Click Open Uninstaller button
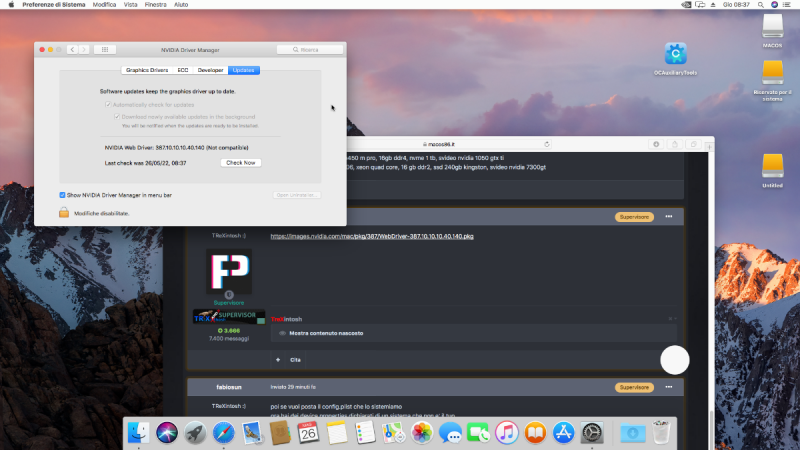 pos(297,195)
